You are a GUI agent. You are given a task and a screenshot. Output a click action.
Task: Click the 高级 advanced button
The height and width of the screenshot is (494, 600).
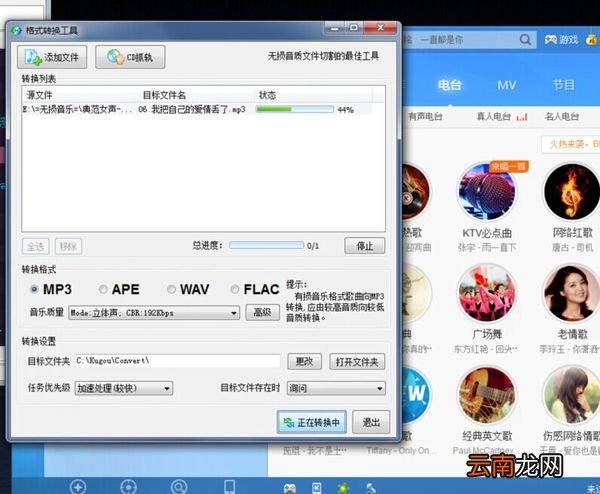coord(262,312)
